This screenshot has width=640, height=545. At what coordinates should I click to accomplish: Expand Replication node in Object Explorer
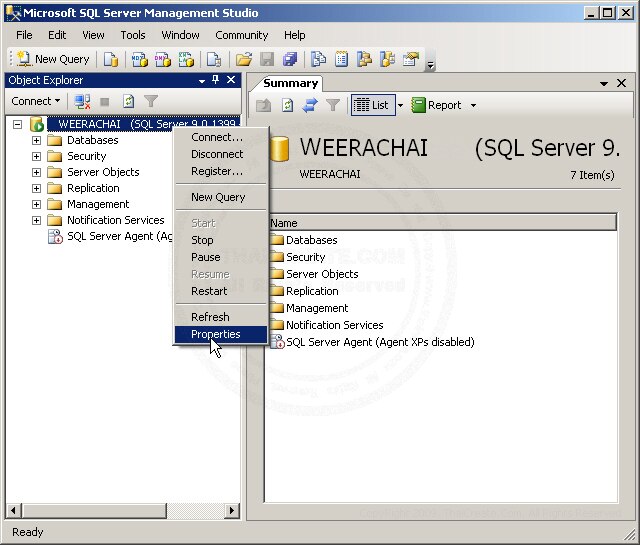tap(36, 188)
